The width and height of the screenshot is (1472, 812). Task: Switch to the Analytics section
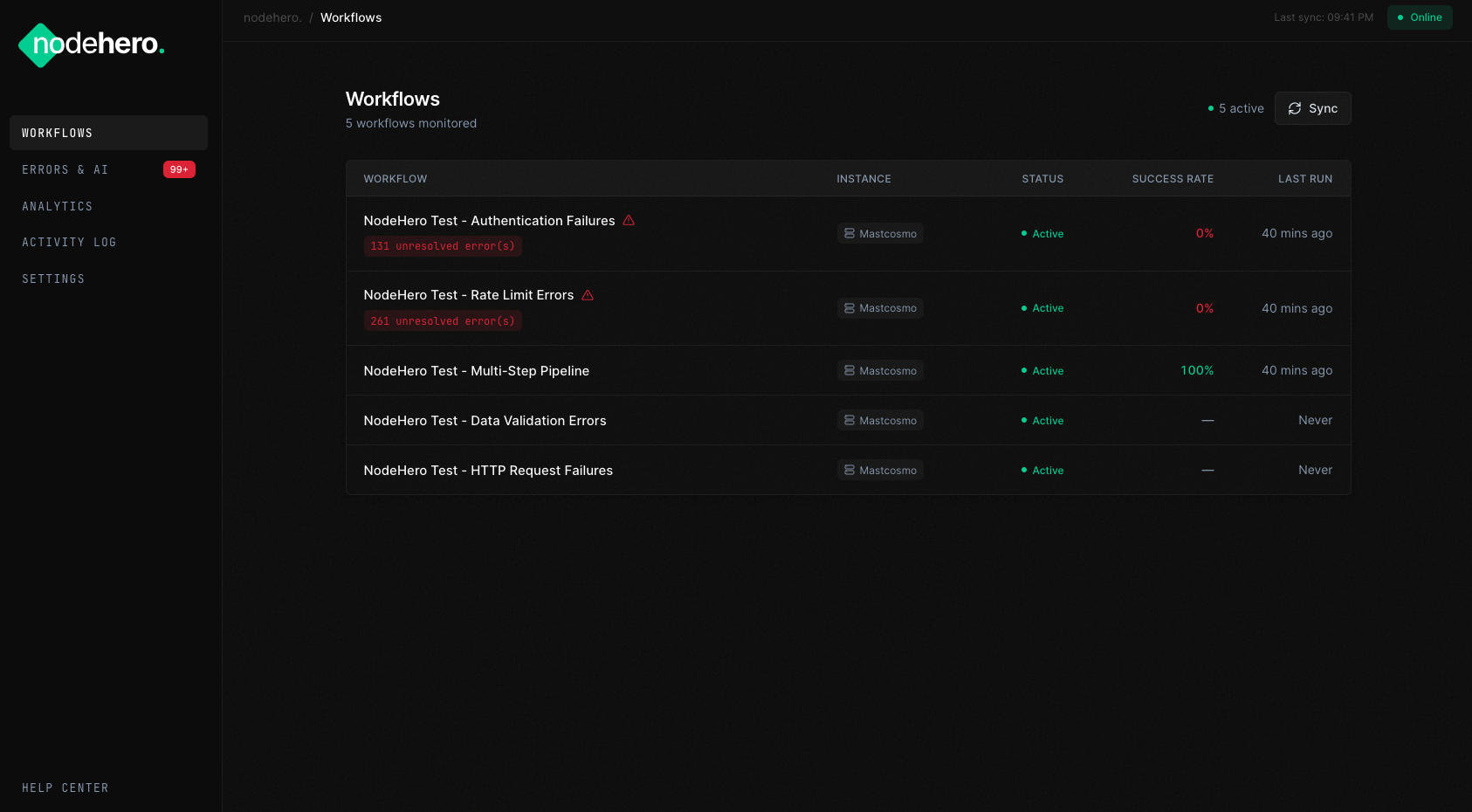tap(57, 206)
